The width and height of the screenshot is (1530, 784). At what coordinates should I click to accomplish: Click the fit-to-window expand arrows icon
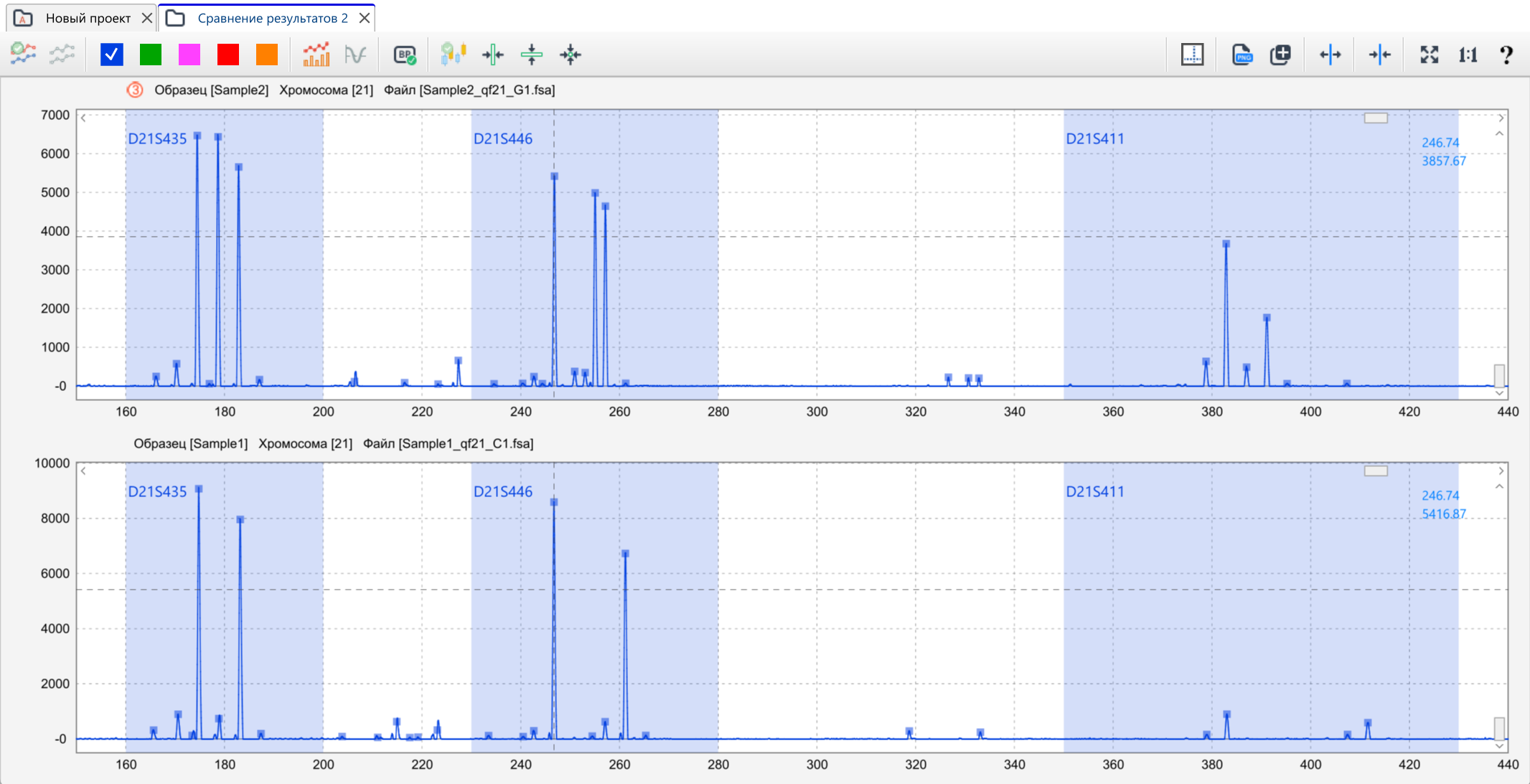[1429, 55]
